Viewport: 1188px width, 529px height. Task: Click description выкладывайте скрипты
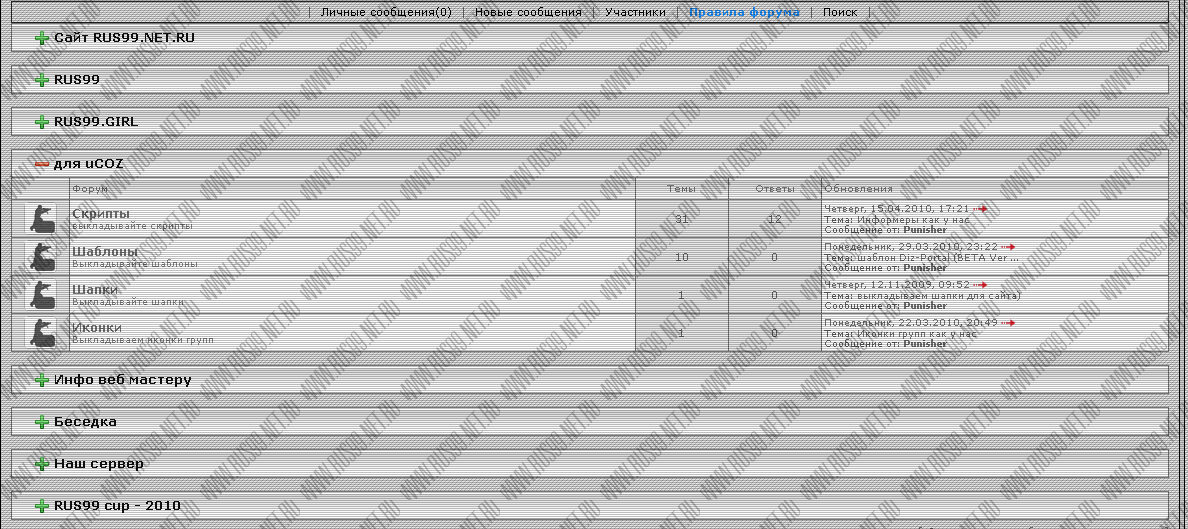click(x=133, y=226)
